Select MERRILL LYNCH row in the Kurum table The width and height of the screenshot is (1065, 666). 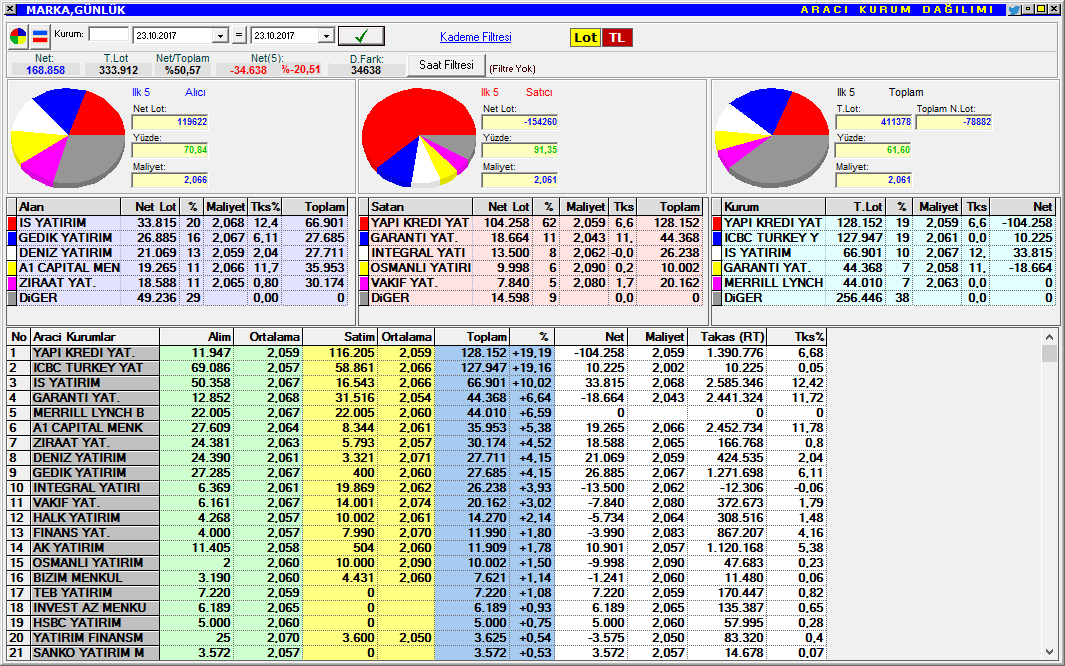tap(884, 282)
